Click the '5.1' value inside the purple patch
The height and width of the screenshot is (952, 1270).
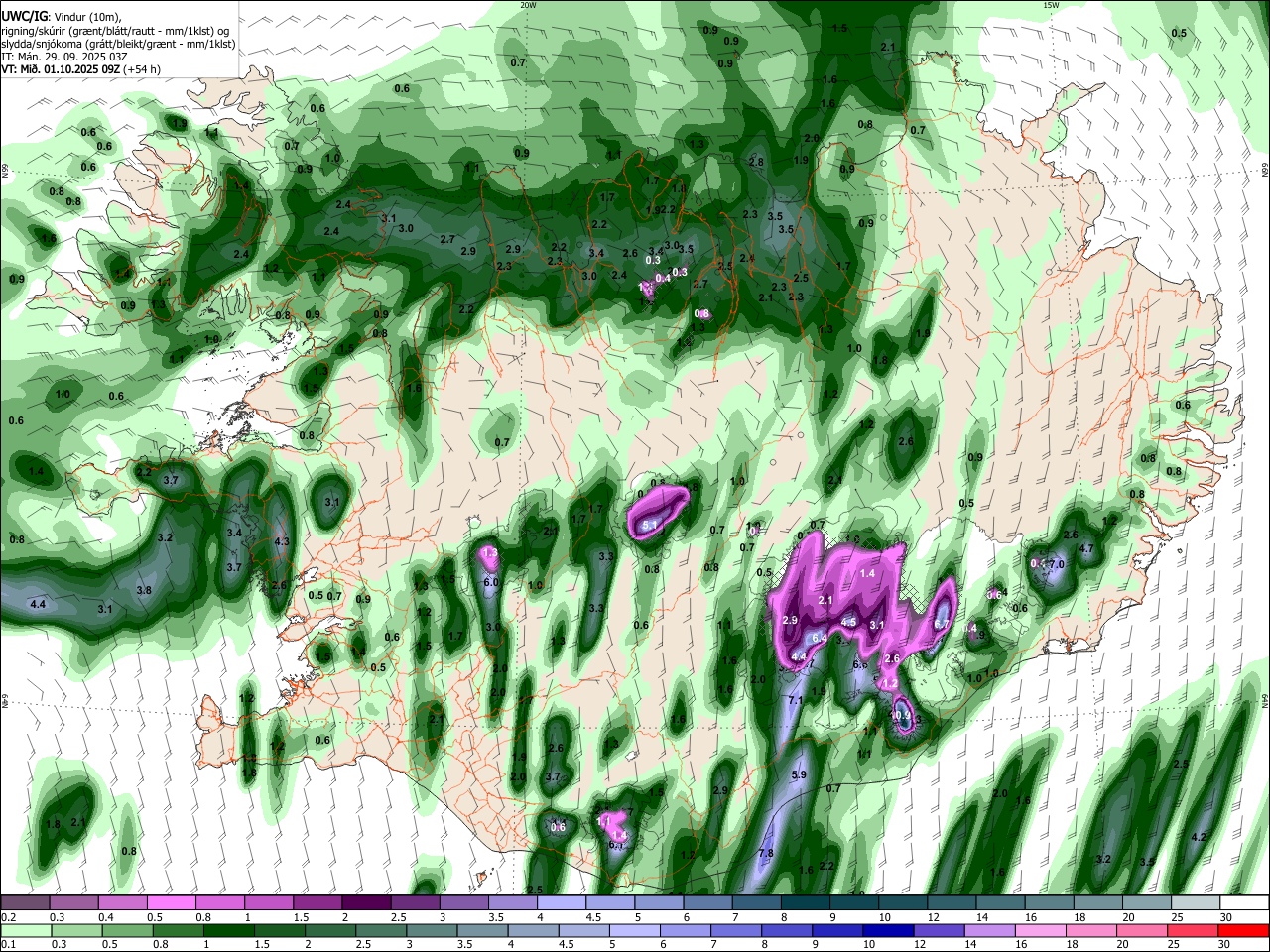[651, 525]
